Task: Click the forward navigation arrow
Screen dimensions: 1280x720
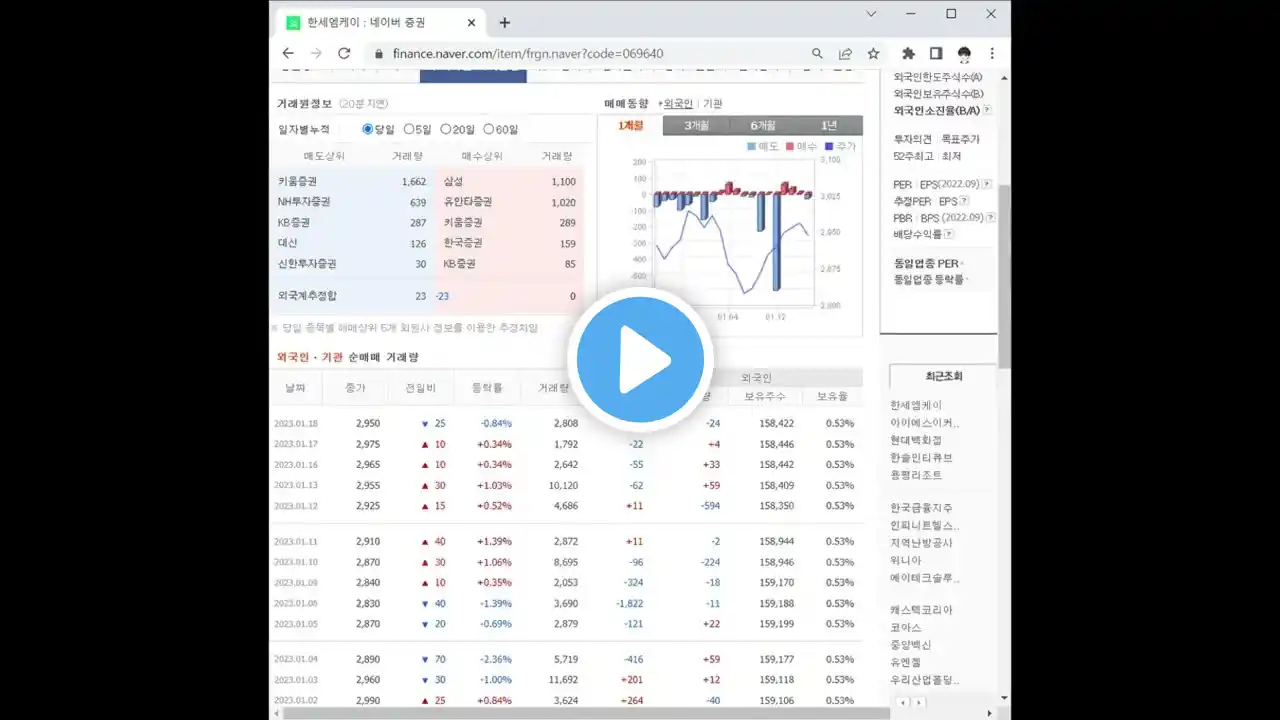Action: [316, 53]
